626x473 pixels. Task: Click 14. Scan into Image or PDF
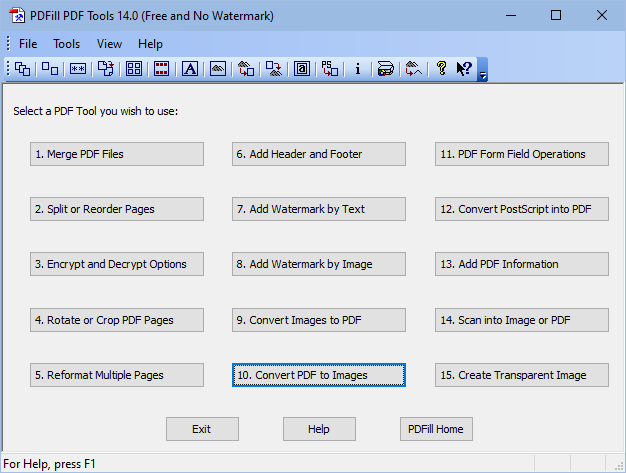pyautogui.click(x=522, y=320)
